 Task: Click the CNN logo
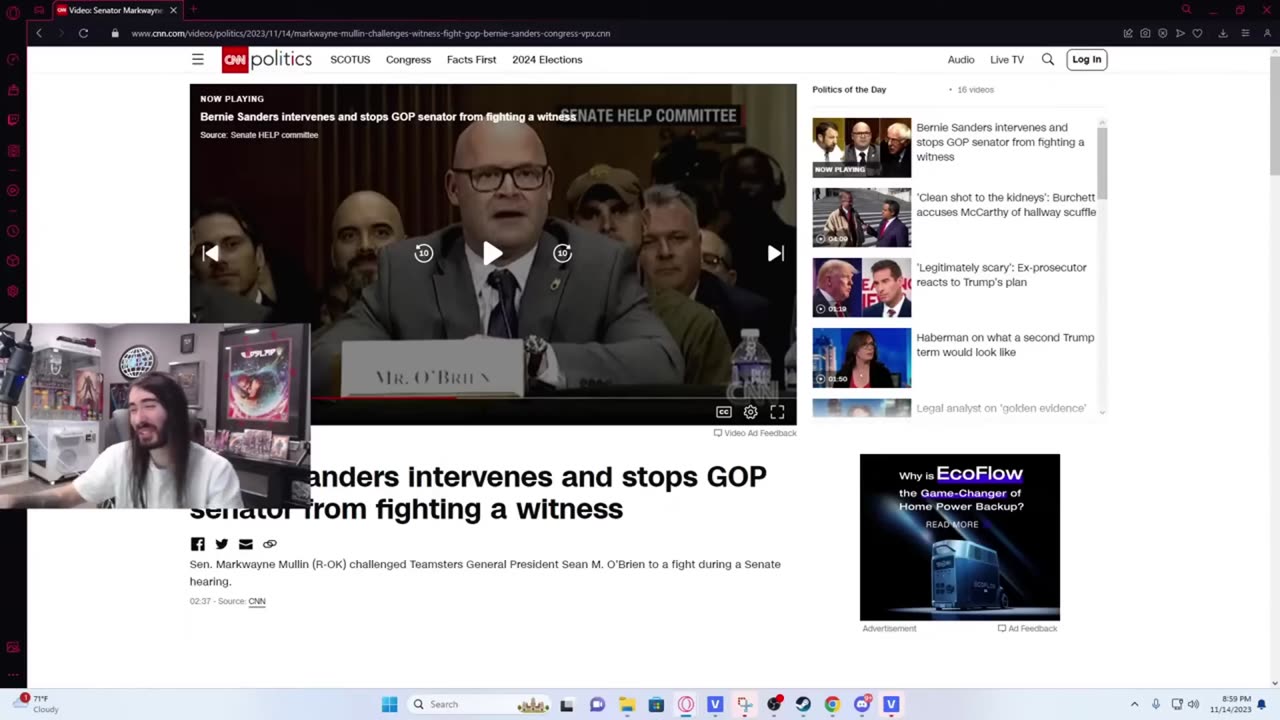pyautogui.click(x=234, y=60)
